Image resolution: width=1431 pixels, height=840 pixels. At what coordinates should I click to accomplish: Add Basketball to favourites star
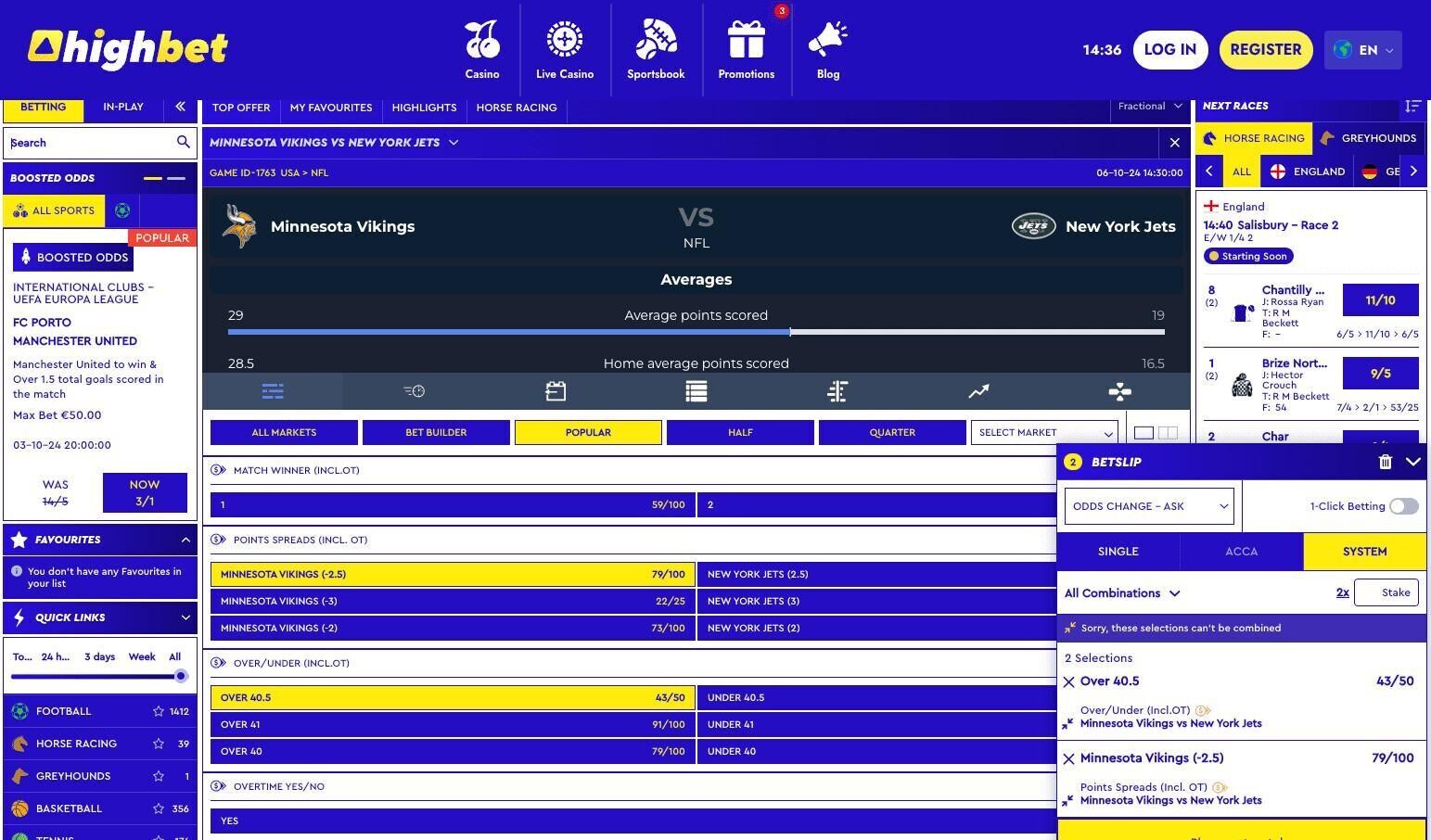[x=159, y=808]
